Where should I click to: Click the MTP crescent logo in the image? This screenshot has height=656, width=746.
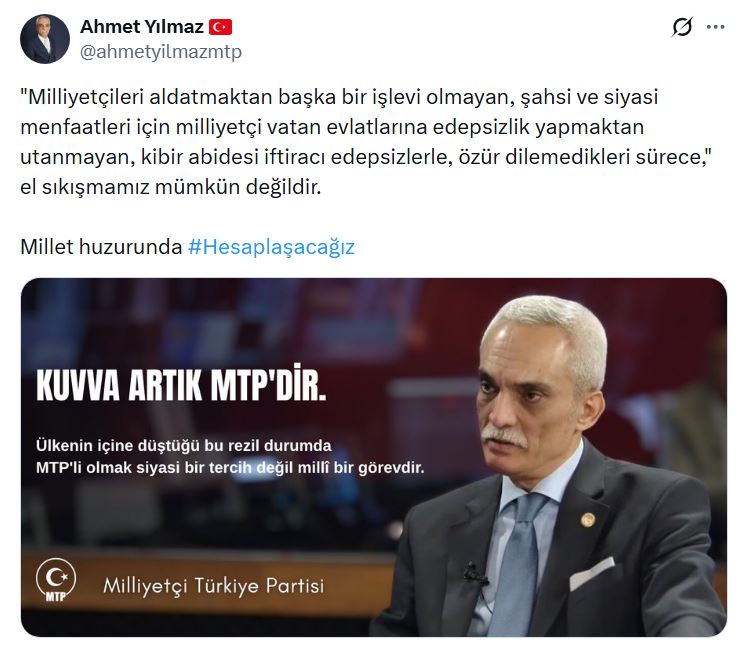point(56,579)
